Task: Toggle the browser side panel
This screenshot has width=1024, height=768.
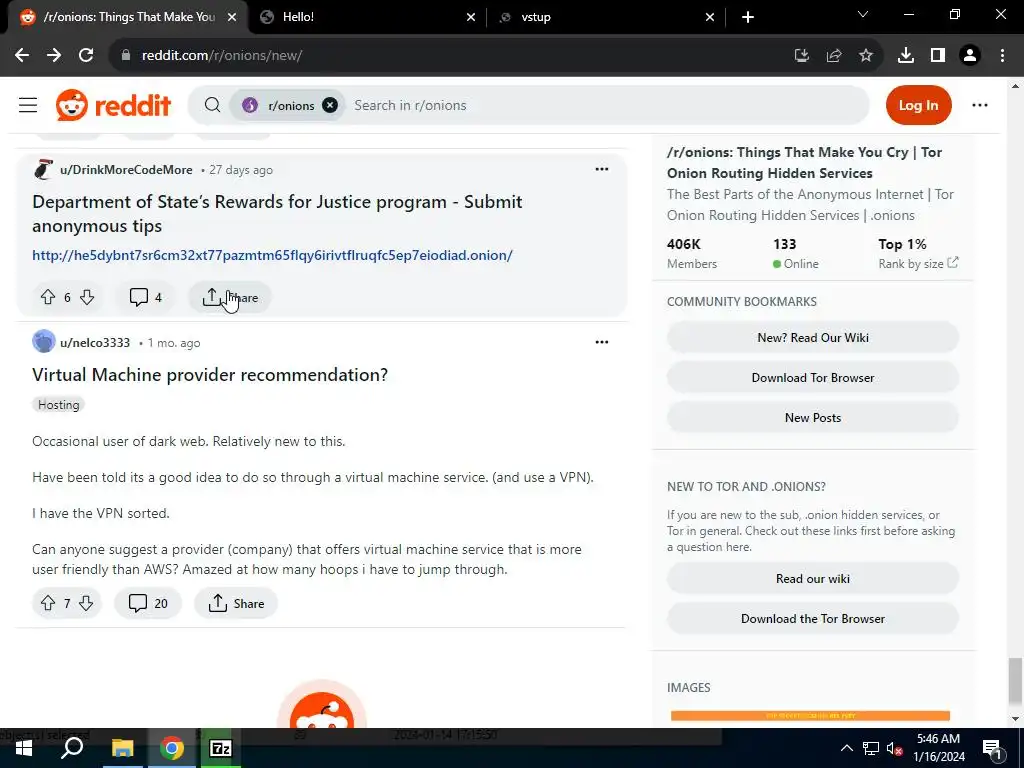Action: [938, 56]
